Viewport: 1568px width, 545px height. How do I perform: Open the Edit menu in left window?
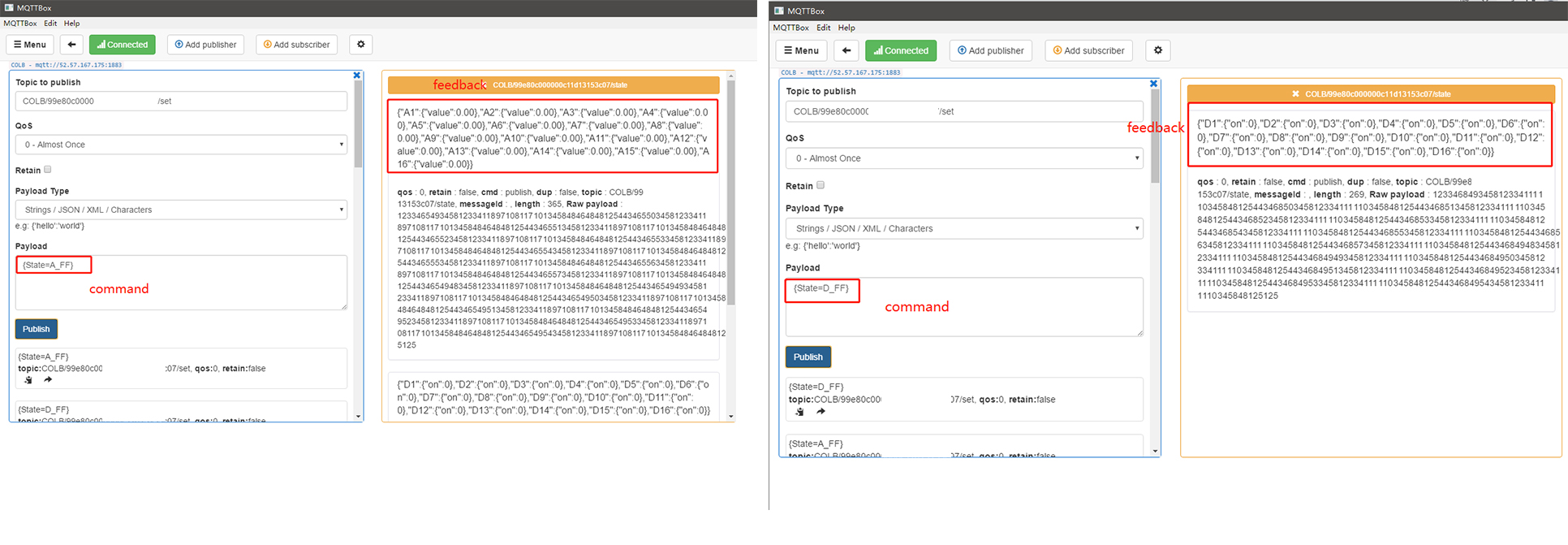coord(50,24)
